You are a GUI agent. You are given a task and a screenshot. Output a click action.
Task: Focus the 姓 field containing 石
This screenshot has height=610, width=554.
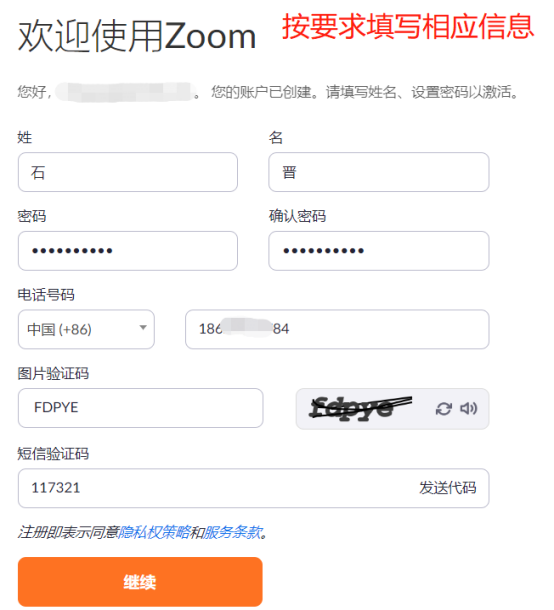(x=128, y=172)
